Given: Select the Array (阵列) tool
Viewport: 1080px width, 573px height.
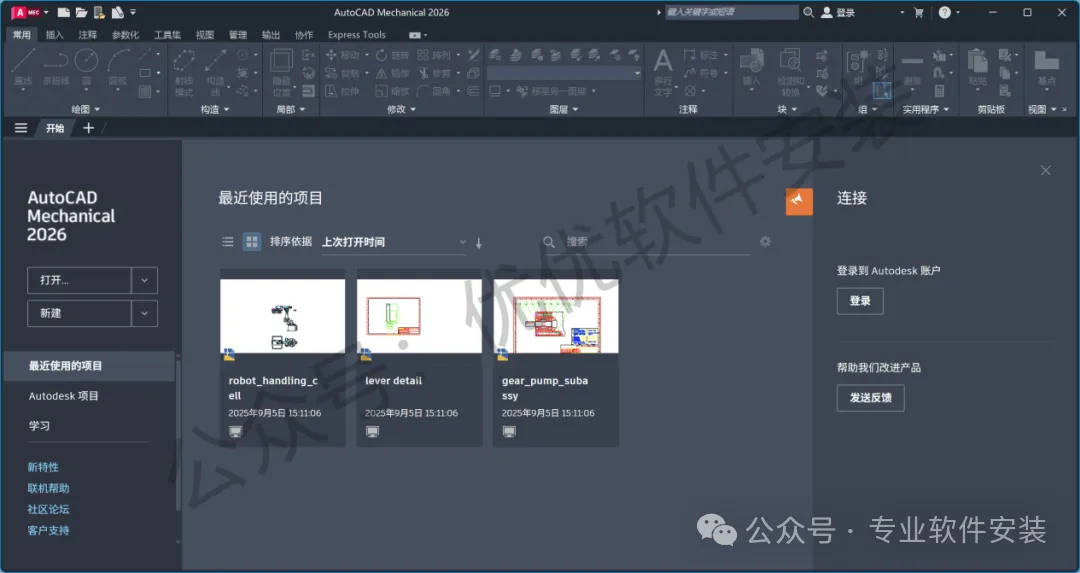Looking at the screenshot, I should click(x=435, y=55).
